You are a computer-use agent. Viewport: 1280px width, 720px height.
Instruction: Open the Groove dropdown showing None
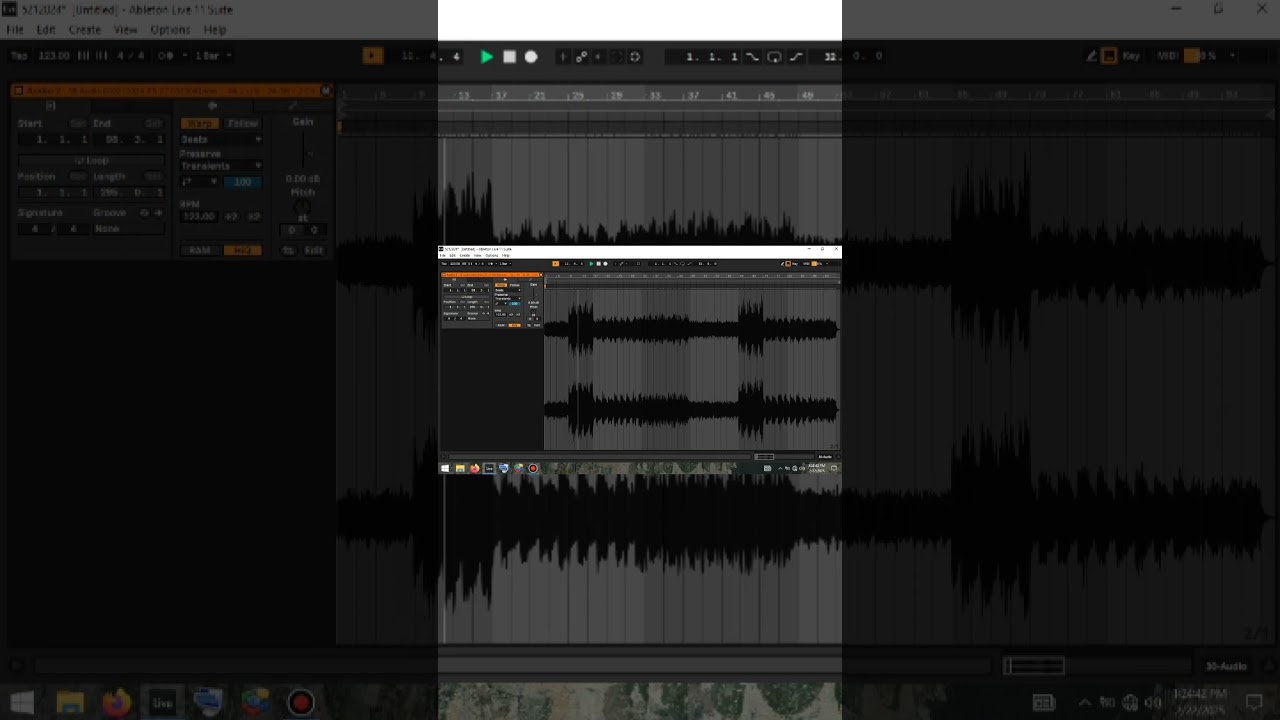tap(128, 229)
